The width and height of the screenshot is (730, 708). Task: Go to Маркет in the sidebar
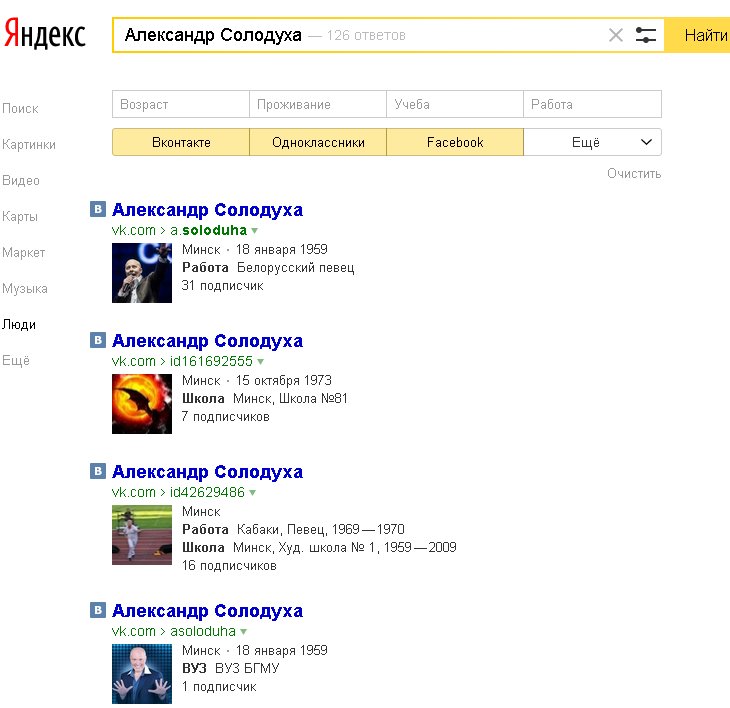point(23,252)
